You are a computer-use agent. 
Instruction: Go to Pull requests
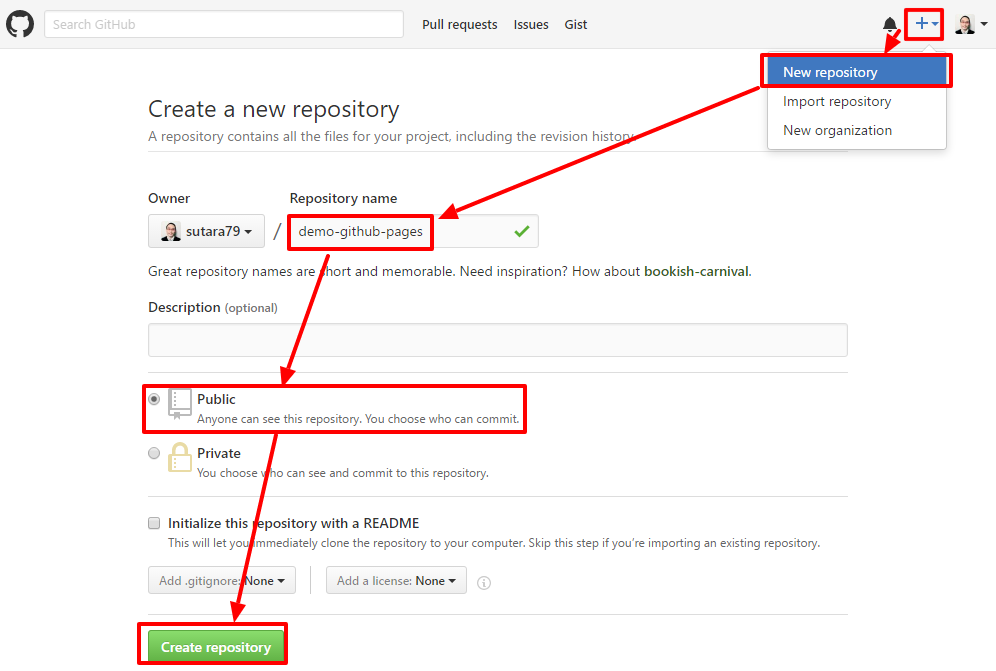click(x=460, y=24)
